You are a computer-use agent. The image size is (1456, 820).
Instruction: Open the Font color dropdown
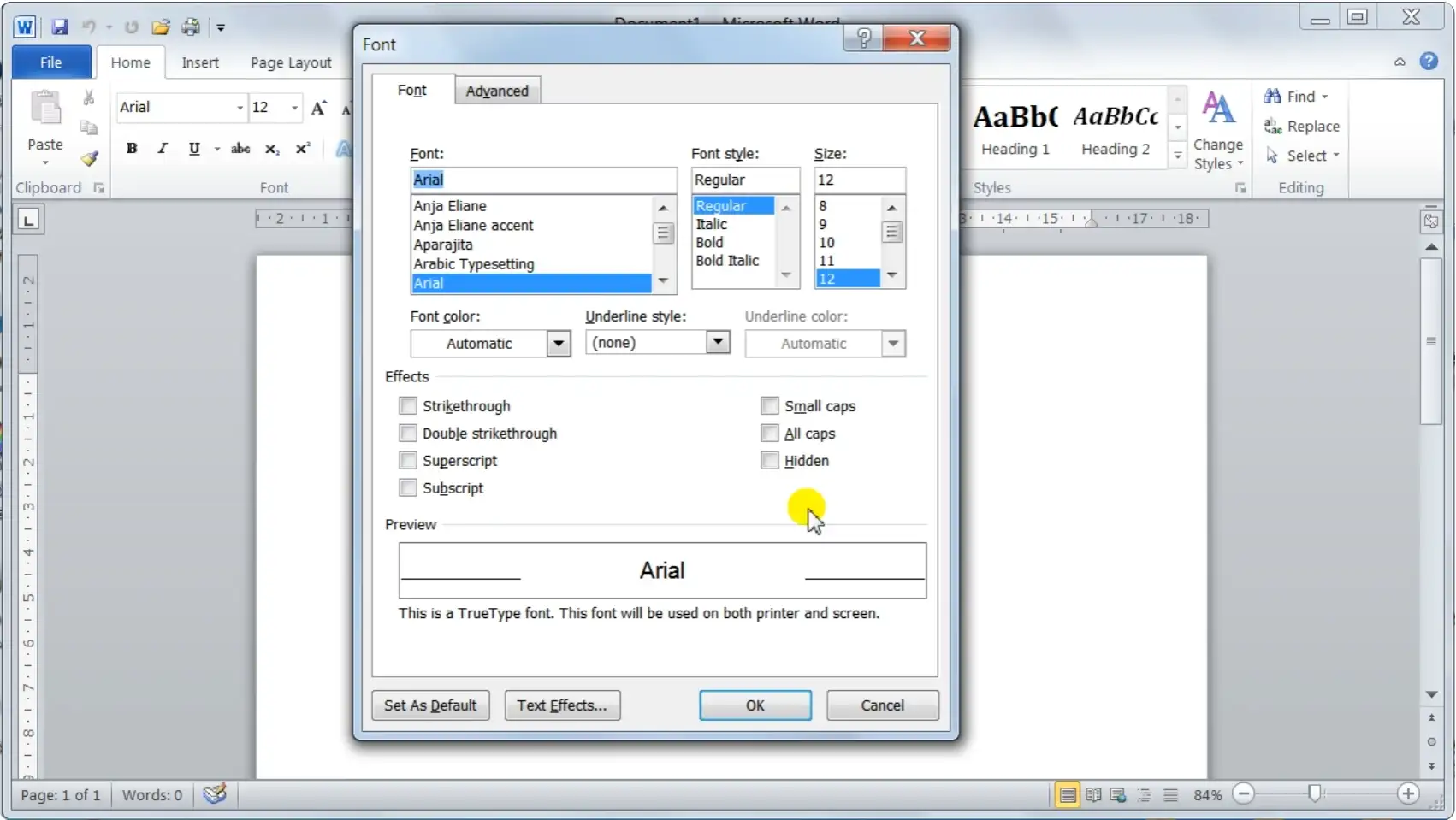click(559, 344)
